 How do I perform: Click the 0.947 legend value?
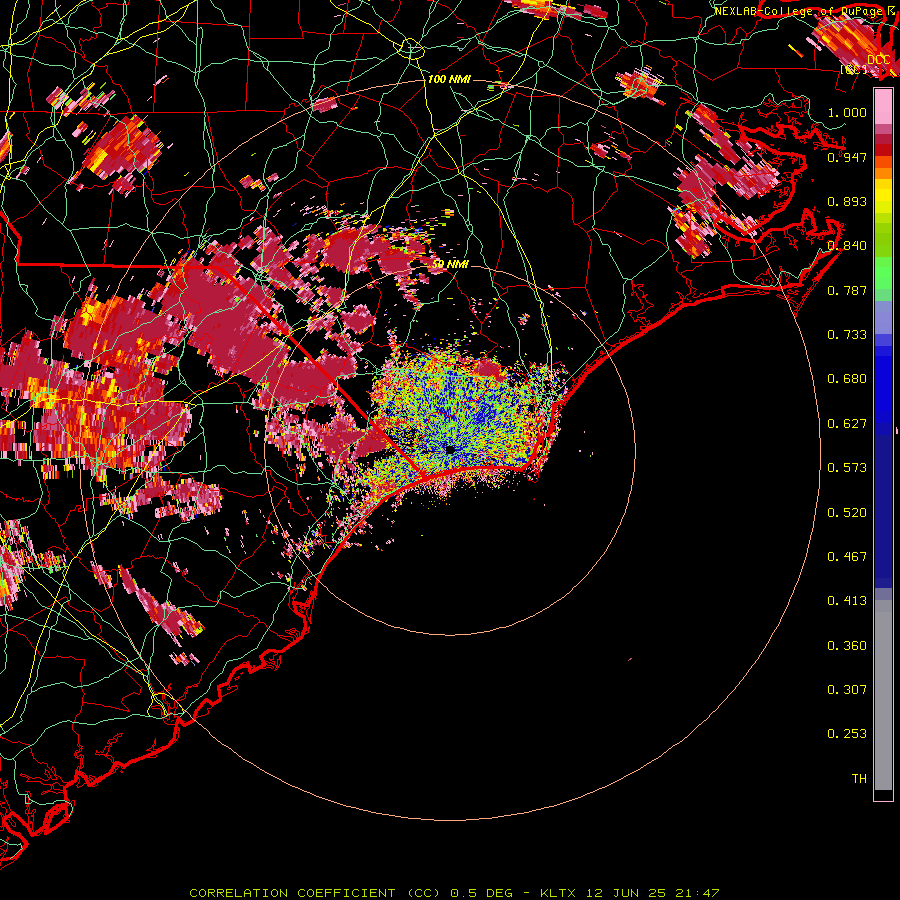click(847, 157)
